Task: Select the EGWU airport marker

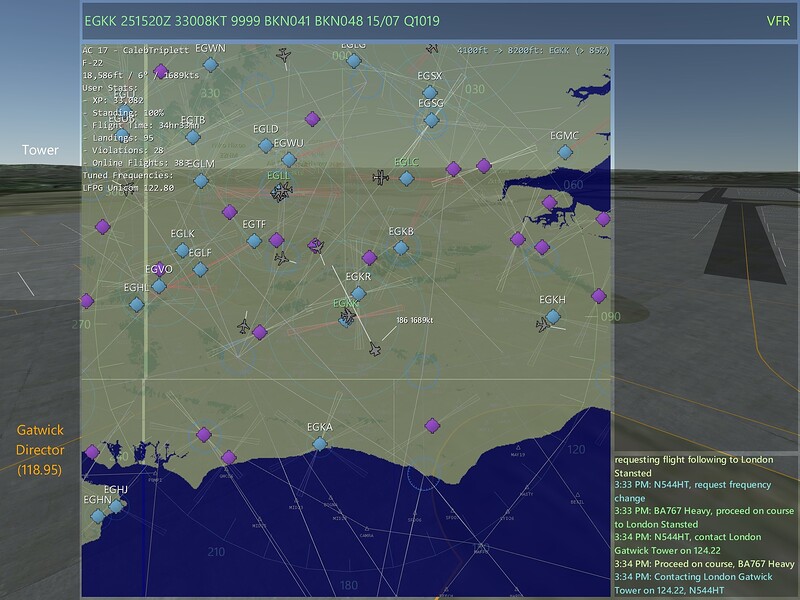Action: (x=289, y=159)
